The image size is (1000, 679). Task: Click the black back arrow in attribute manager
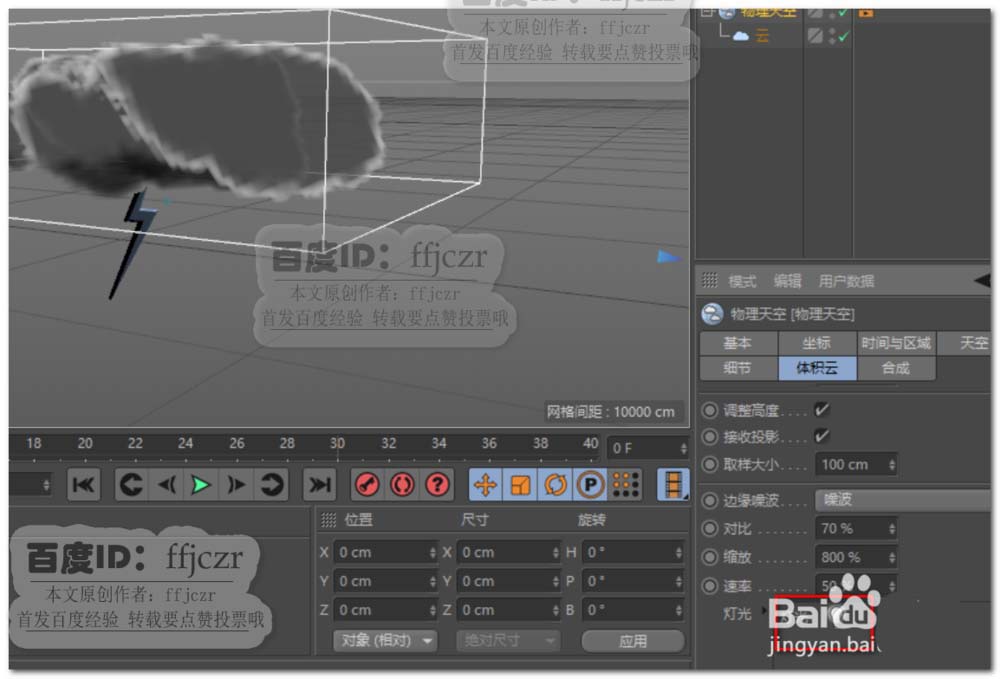(x=982, y=280)
